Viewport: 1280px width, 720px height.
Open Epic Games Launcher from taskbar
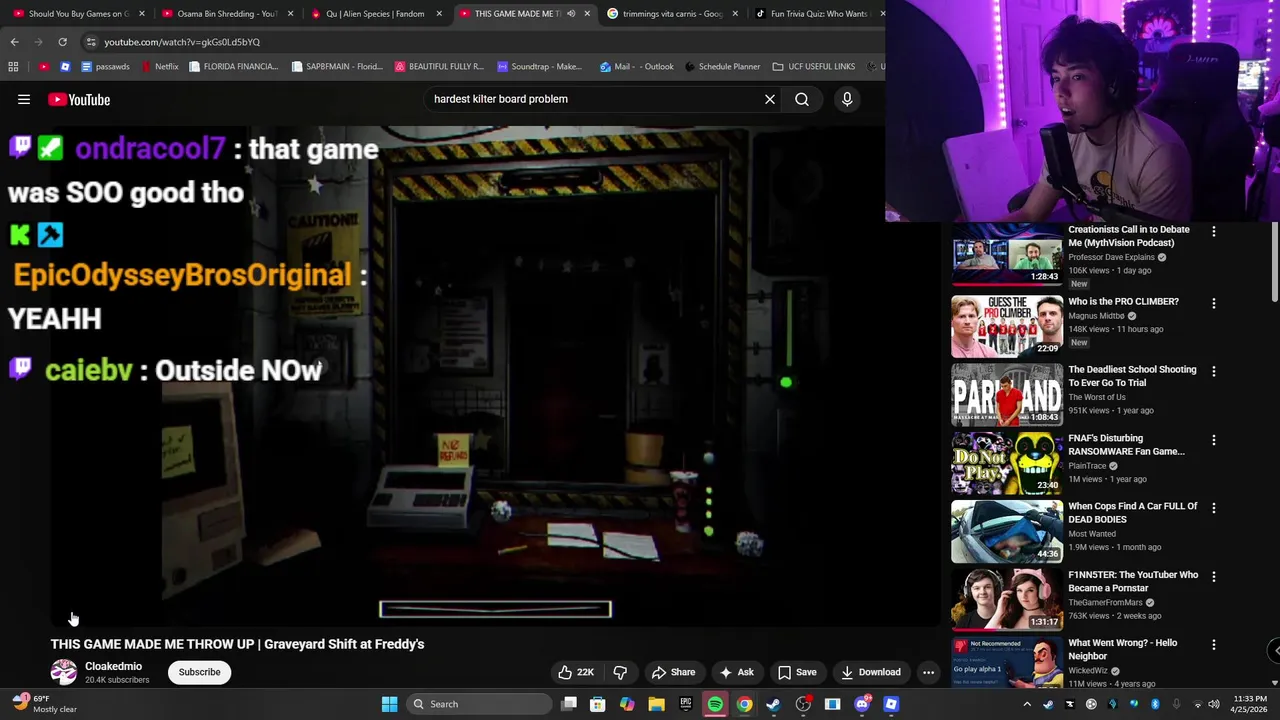tap(685, 704)
